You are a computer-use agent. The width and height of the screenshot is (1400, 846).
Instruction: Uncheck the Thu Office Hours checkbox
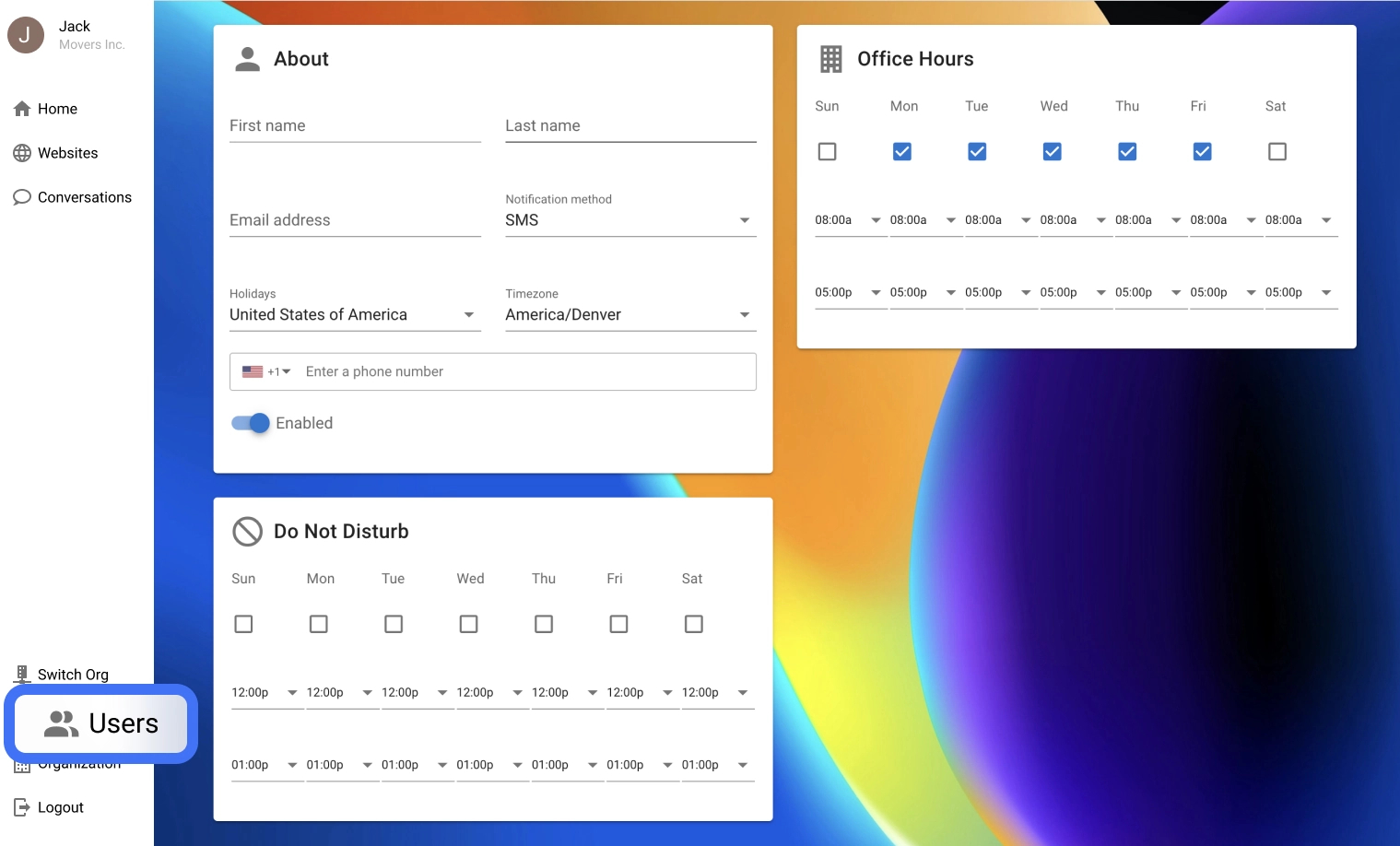coord(1127,151)
